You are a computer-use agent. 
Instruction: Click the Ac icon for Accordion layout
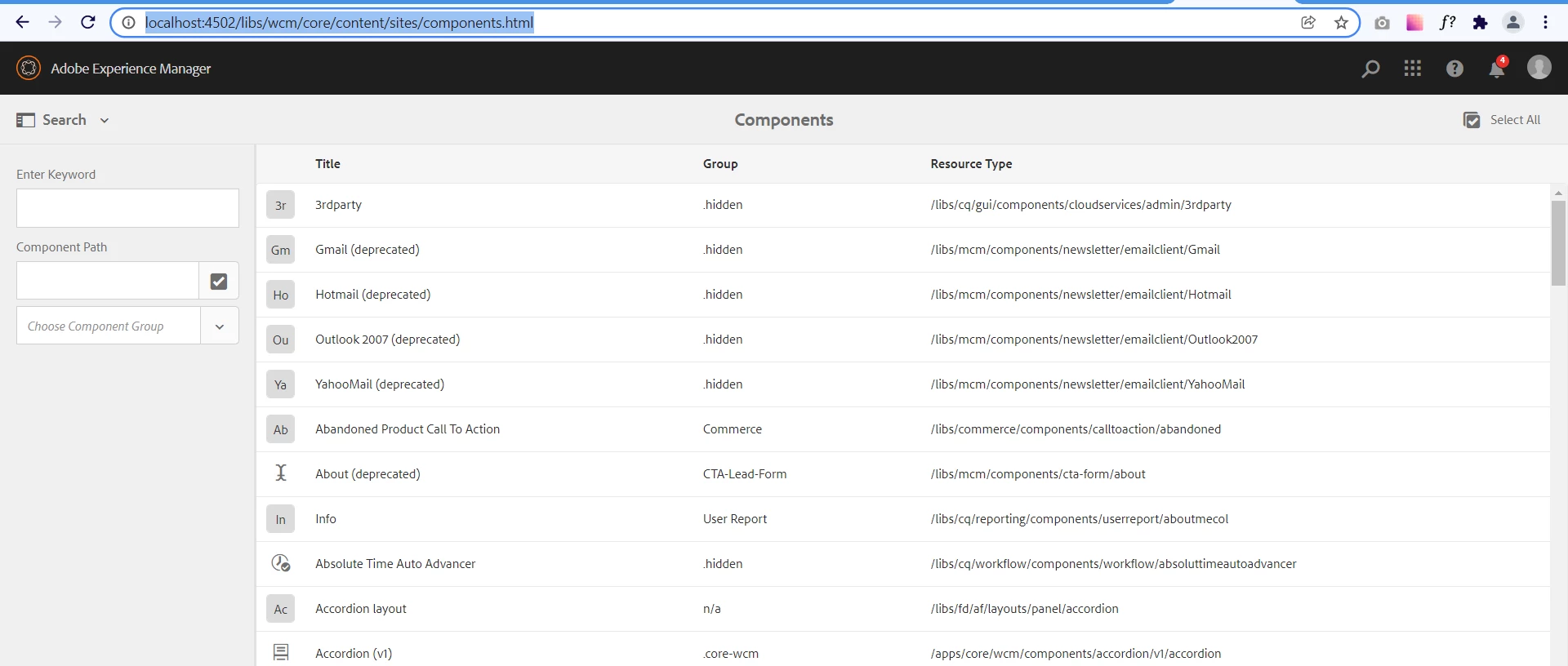(x=280, y=609)
